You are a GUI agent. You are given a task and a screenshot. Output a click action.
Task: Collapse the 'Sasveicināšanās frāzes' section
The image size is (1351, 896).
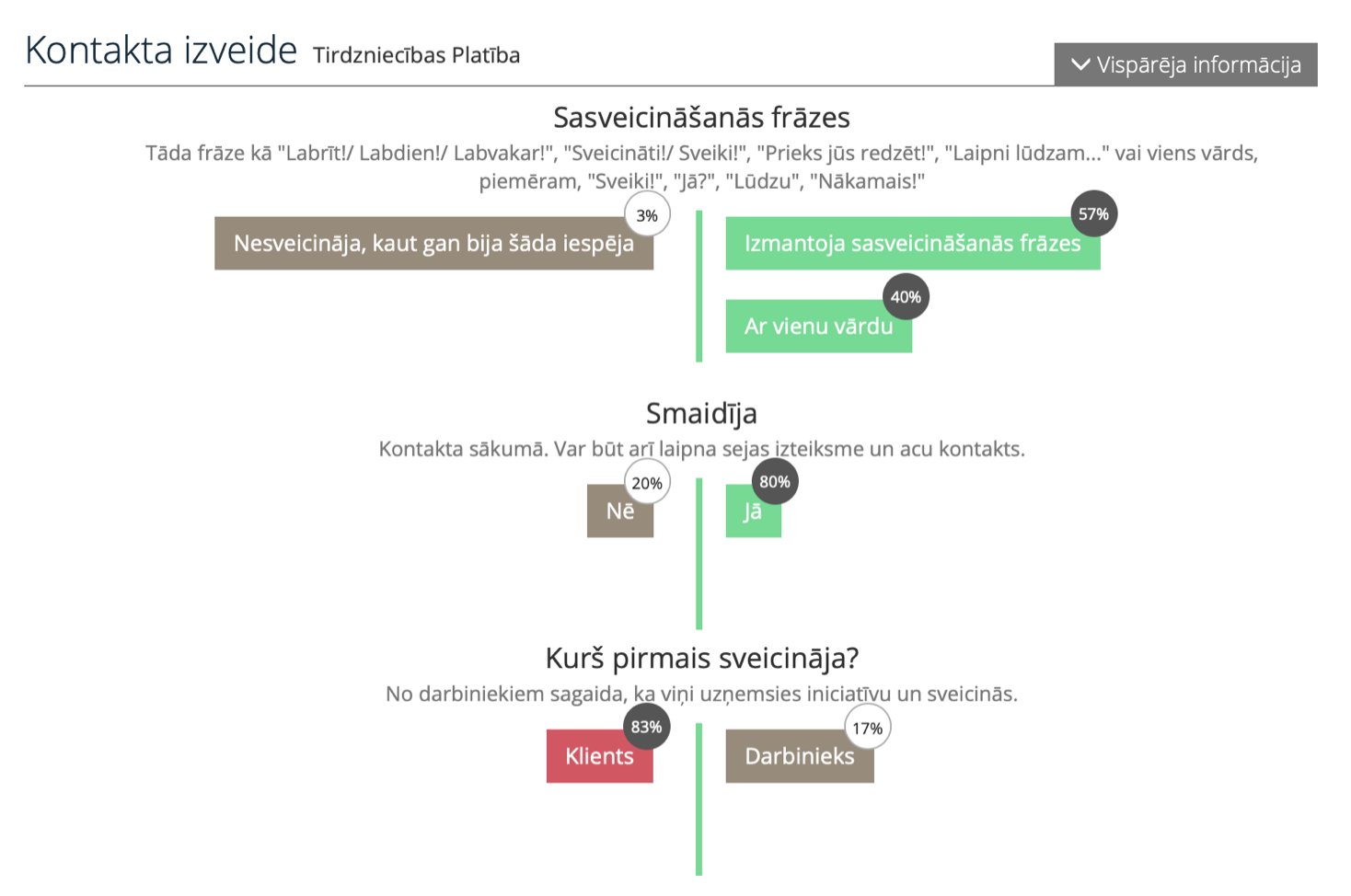[700, 117]
